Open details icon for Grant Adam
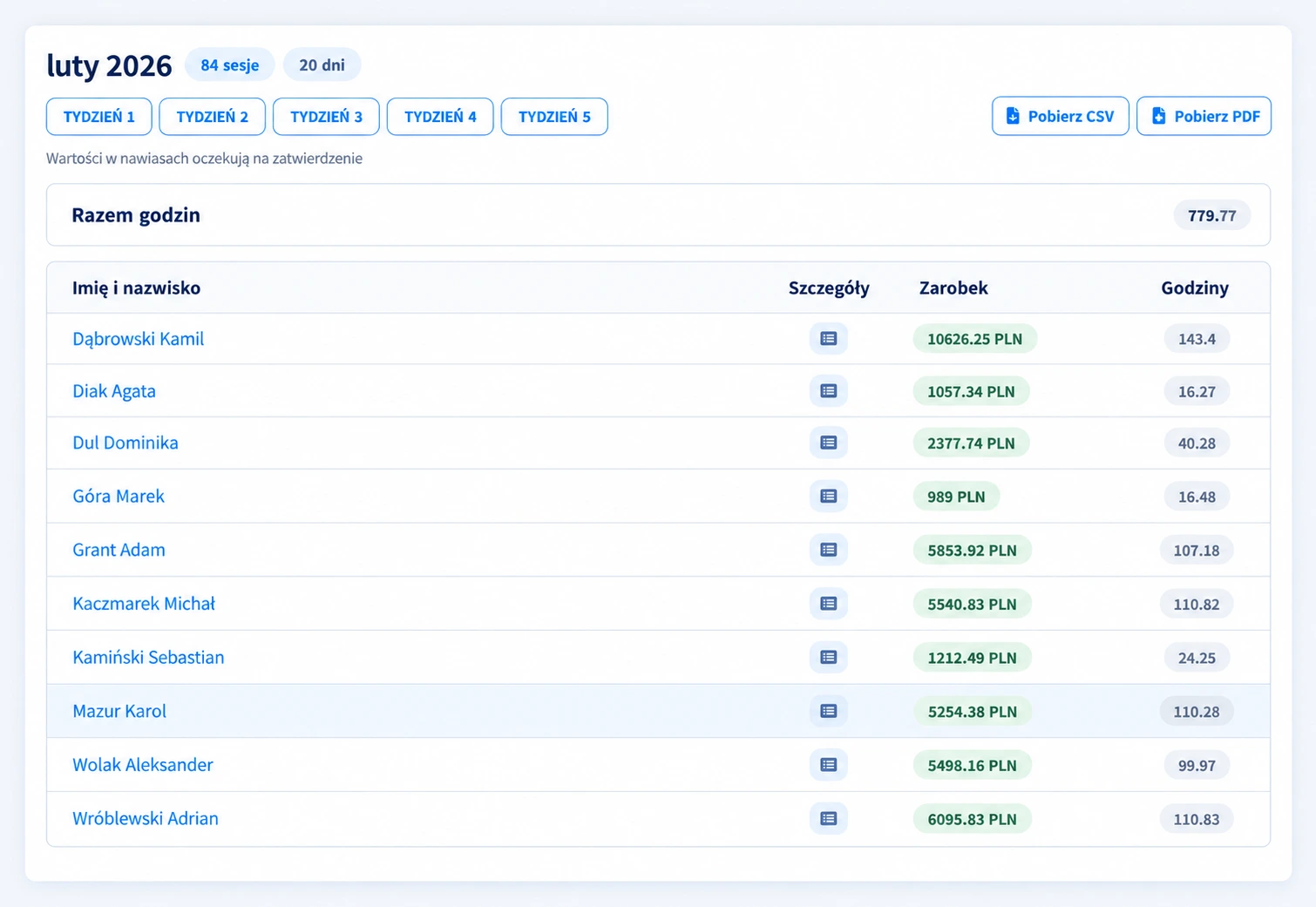Viewport: 1316px width, 907px height. 828,550
